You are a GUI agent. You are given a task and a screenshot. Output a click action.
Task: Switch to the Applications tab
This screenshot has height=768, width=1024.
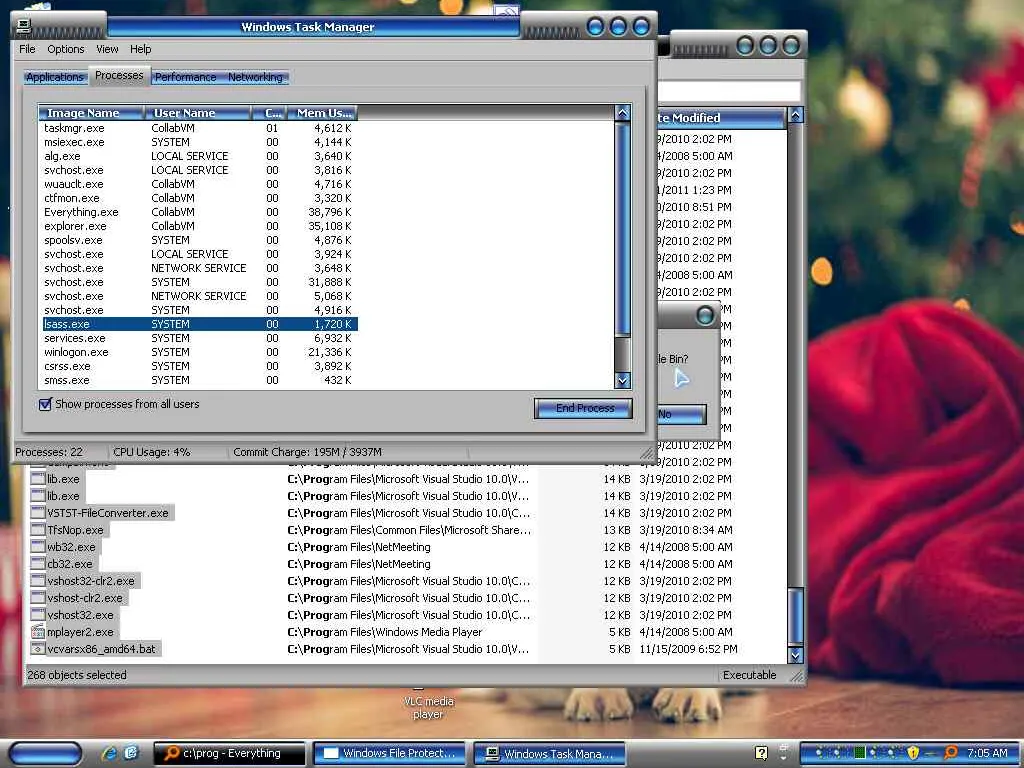click(55, 77)
